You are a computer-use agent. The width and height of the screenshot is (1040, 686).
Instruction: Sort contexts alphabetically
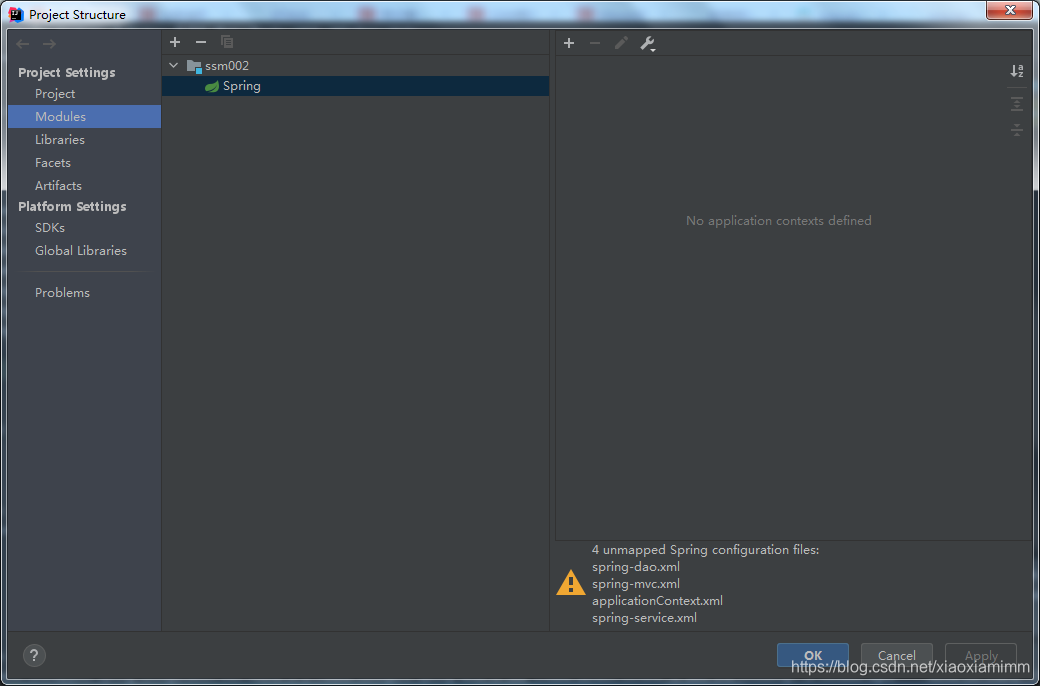[x=1017, y=71]
